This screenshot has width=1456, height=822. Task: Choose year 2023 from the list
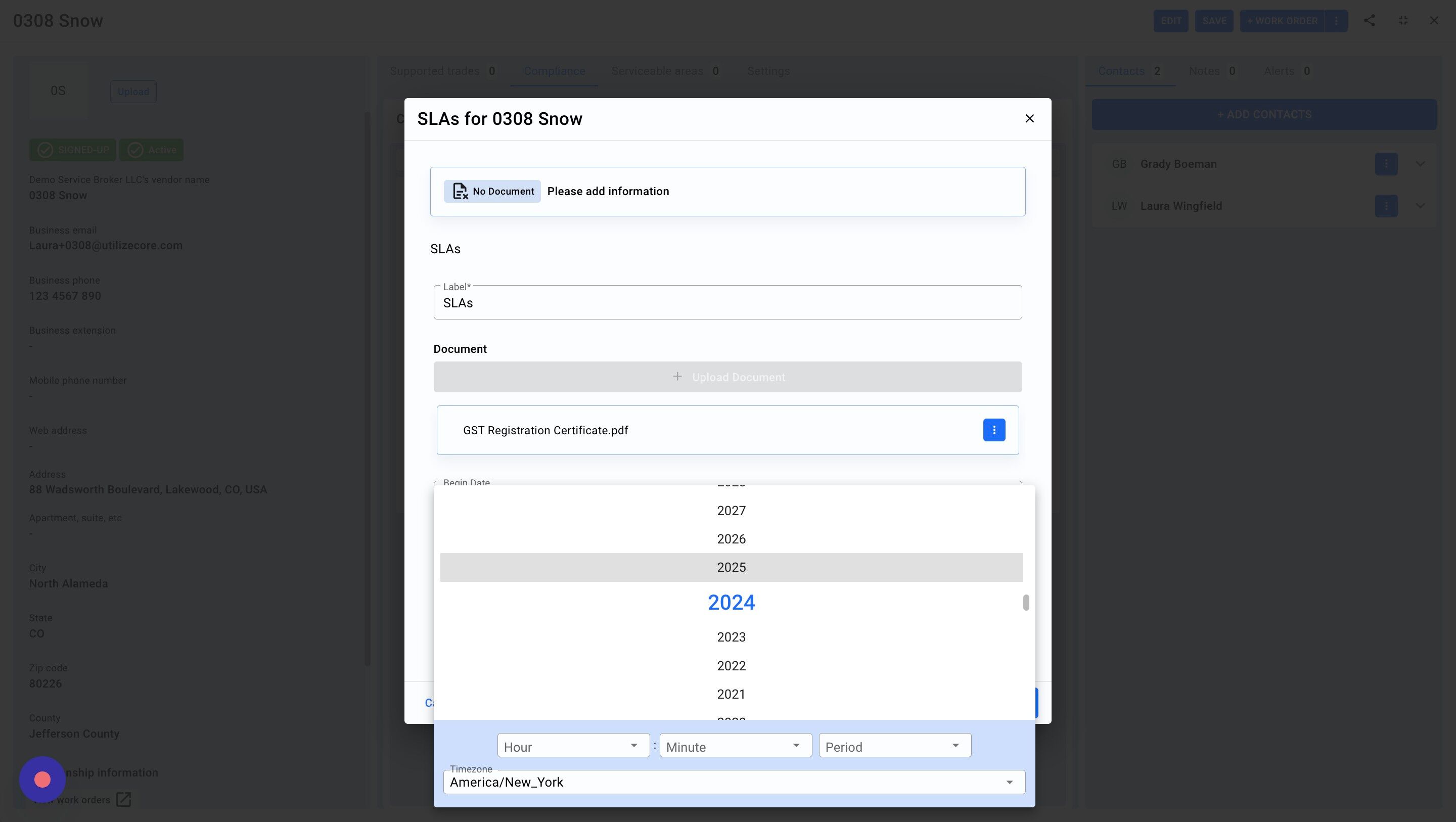click(x=731, y=637)
